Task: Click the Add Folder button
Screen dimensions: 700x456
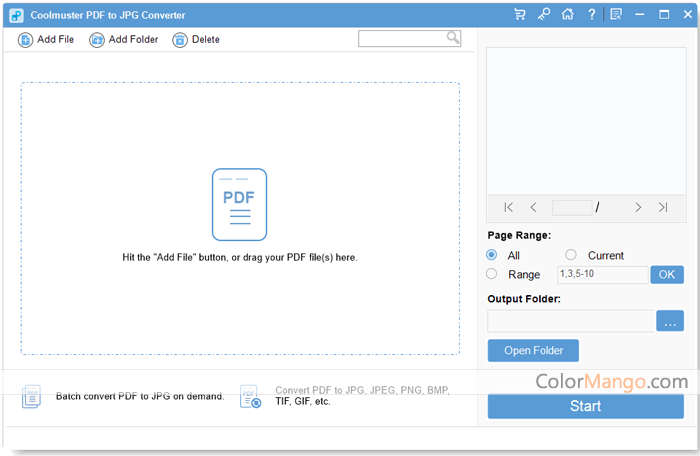Action: click(124, 40)
